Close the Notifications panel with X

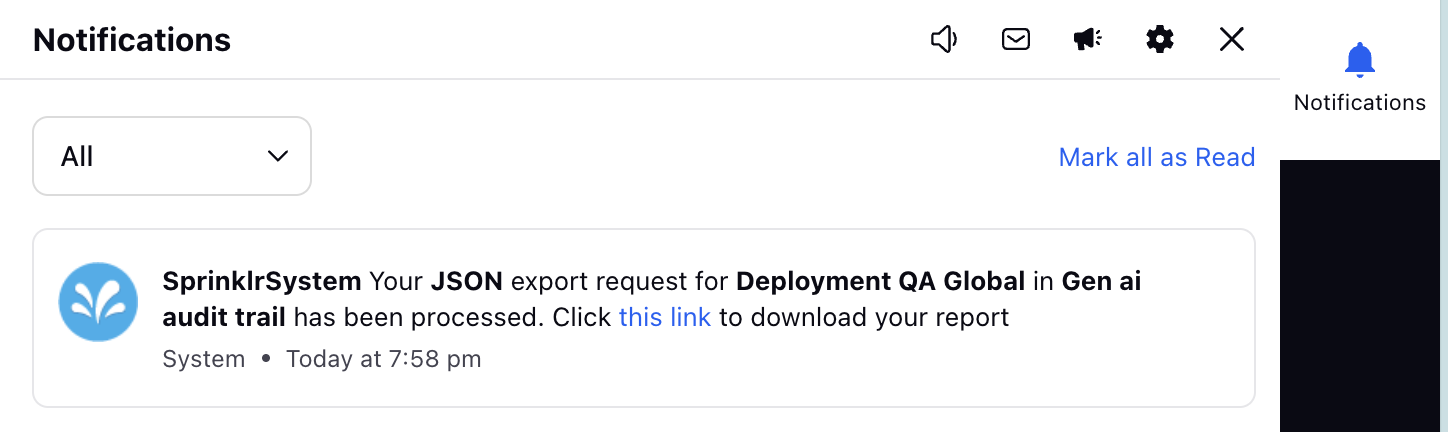tap(1232, 39)
